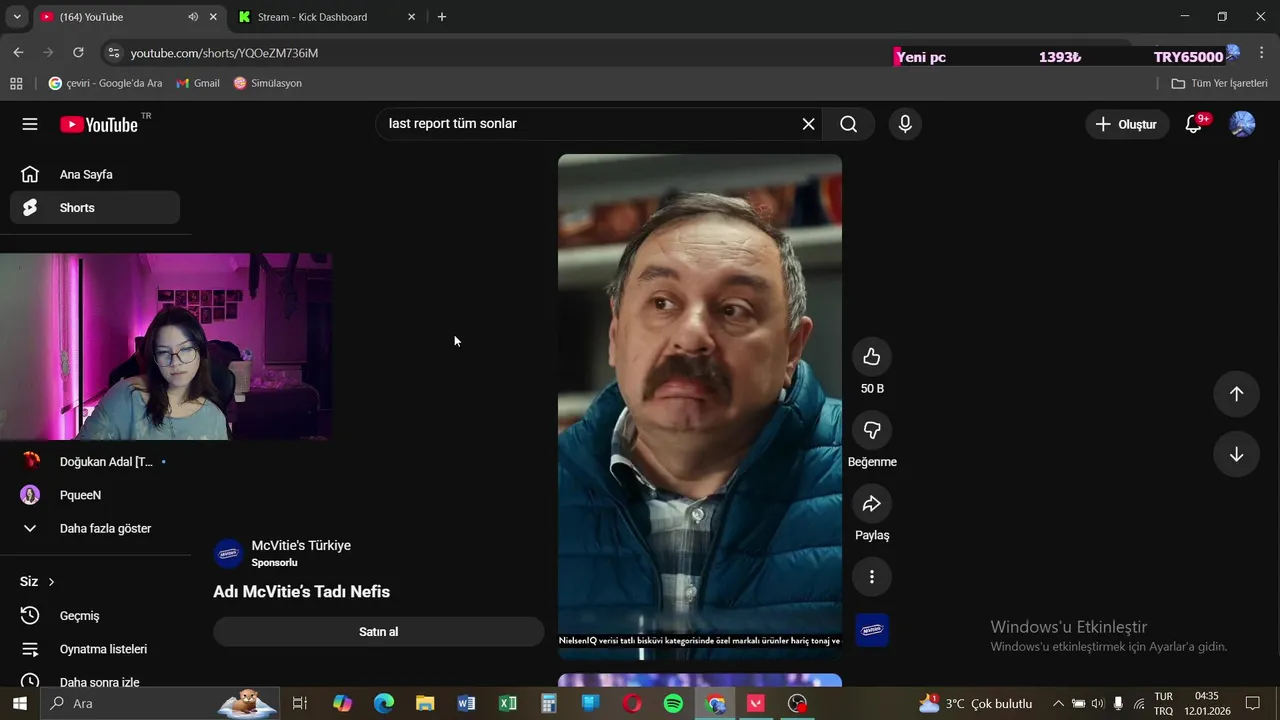Open the Chrome apps grid

[x=16, y=83]
